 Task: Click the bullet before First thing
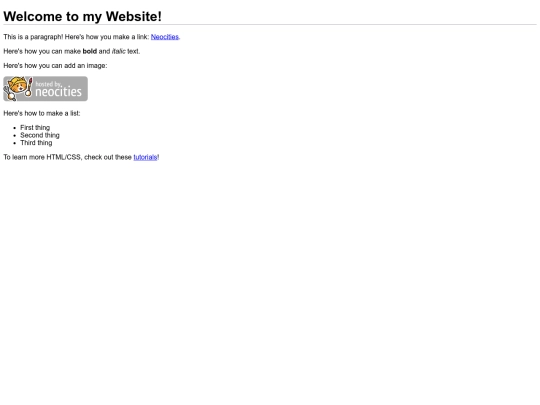tap(14, 128)
